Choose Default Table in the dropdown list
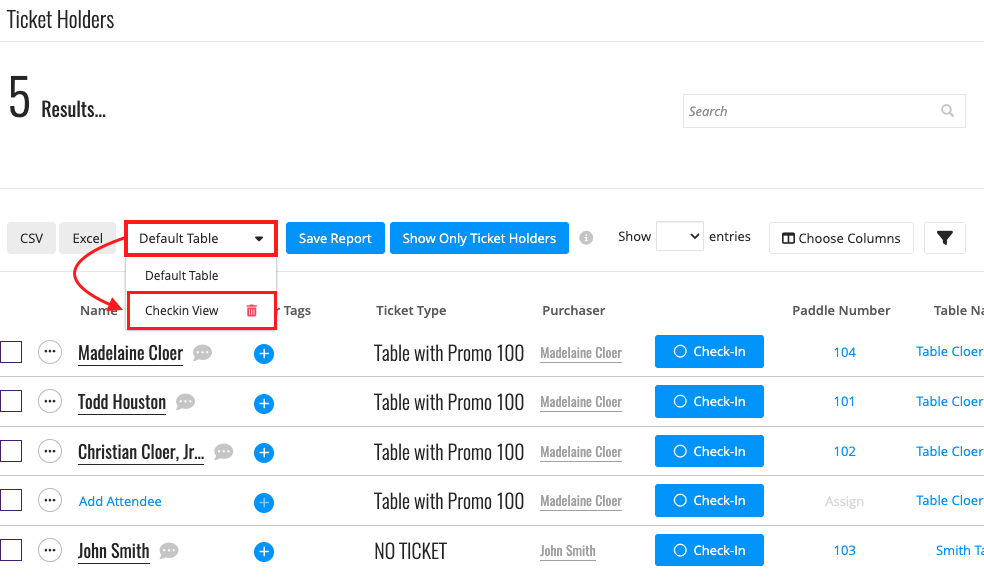The width and height of the screenshot is (984, 579). coord(181,275)
